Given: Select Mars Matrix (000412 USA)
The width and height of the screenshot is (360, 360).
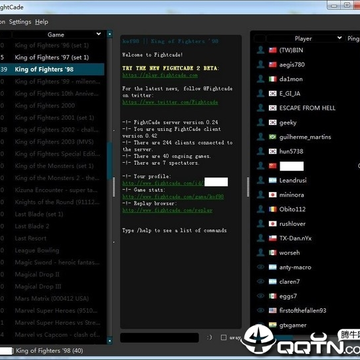Looking at the screenshot, I should pyautogui.click(x=52, y=299).
